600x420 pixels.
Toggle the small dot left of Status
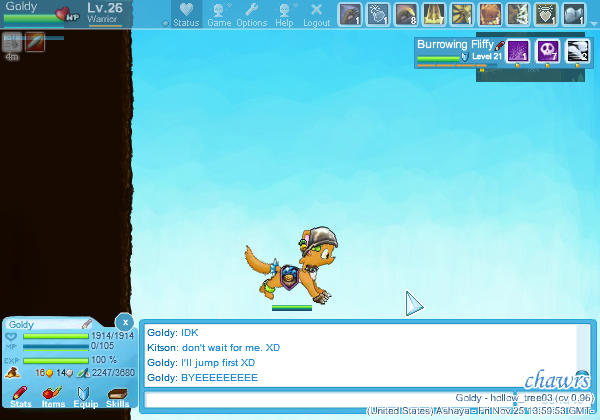click(x=165, y=22)
